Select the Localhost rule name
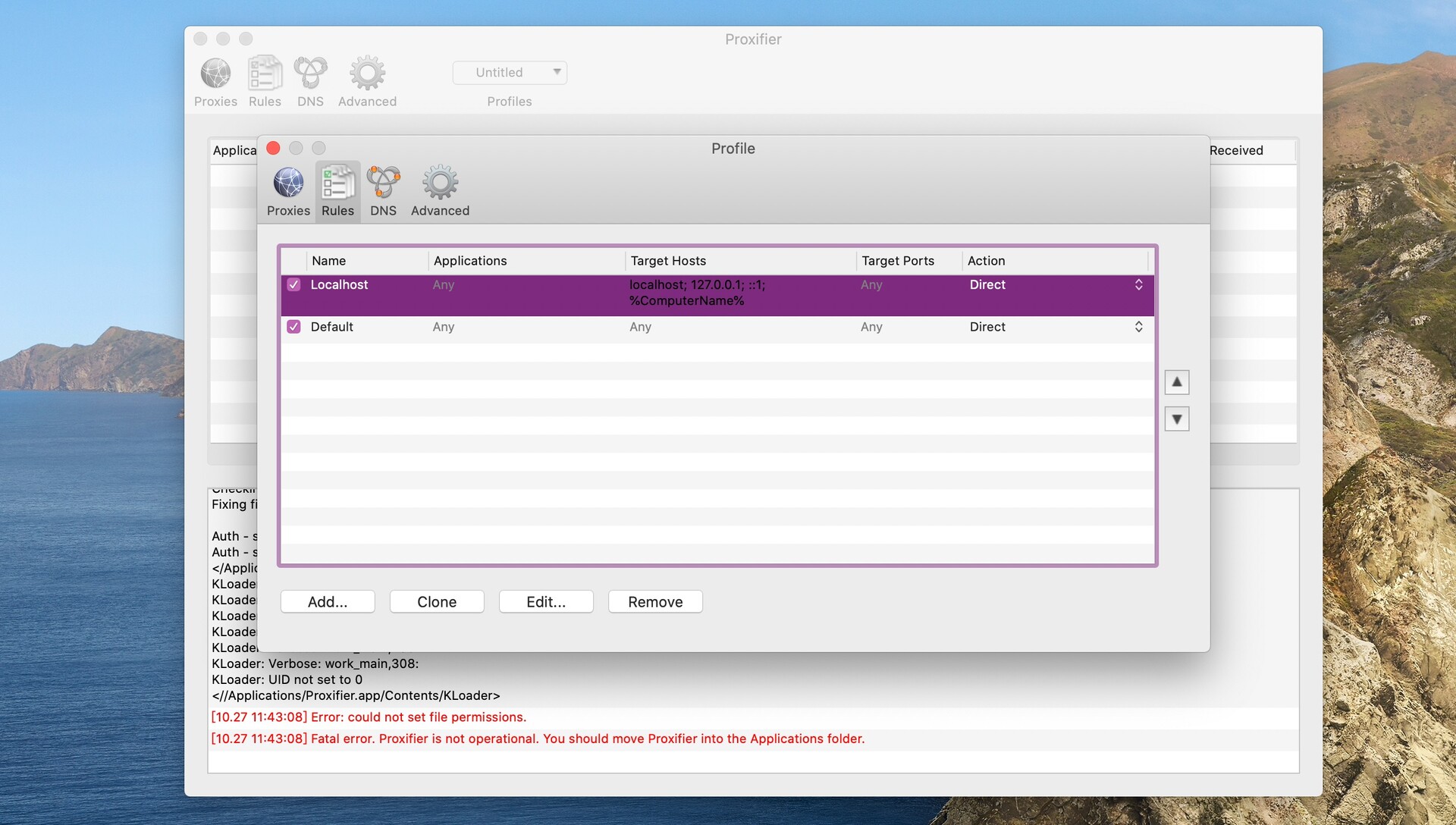This screenshot has height=825, width=1456. pyautogui.click(x=339, y=285)
